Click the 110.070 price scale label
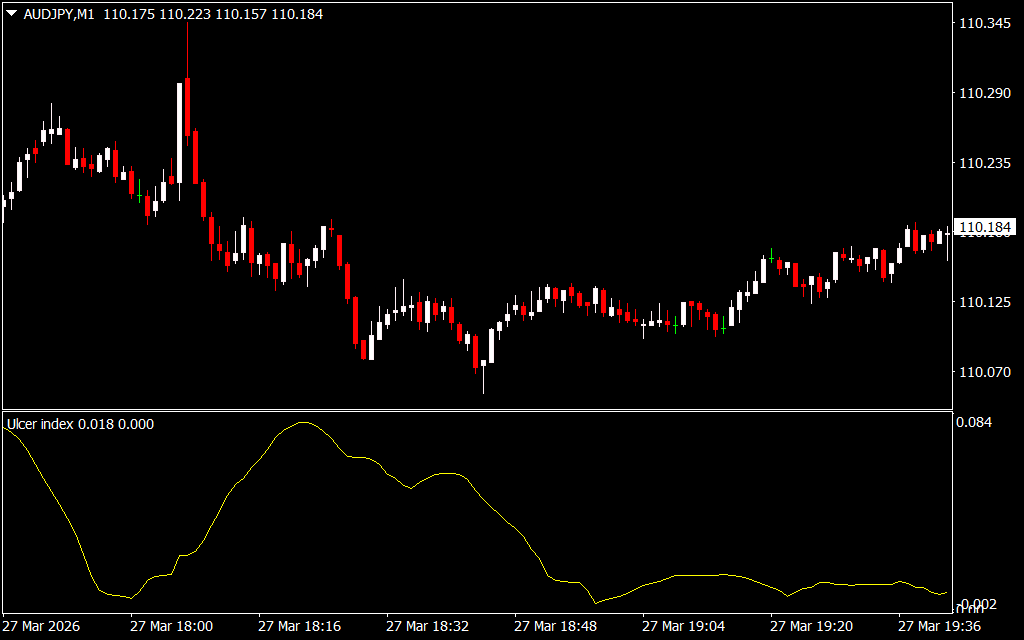The height and width of the screenshot is (640, 1024). [x=984, y=372]
